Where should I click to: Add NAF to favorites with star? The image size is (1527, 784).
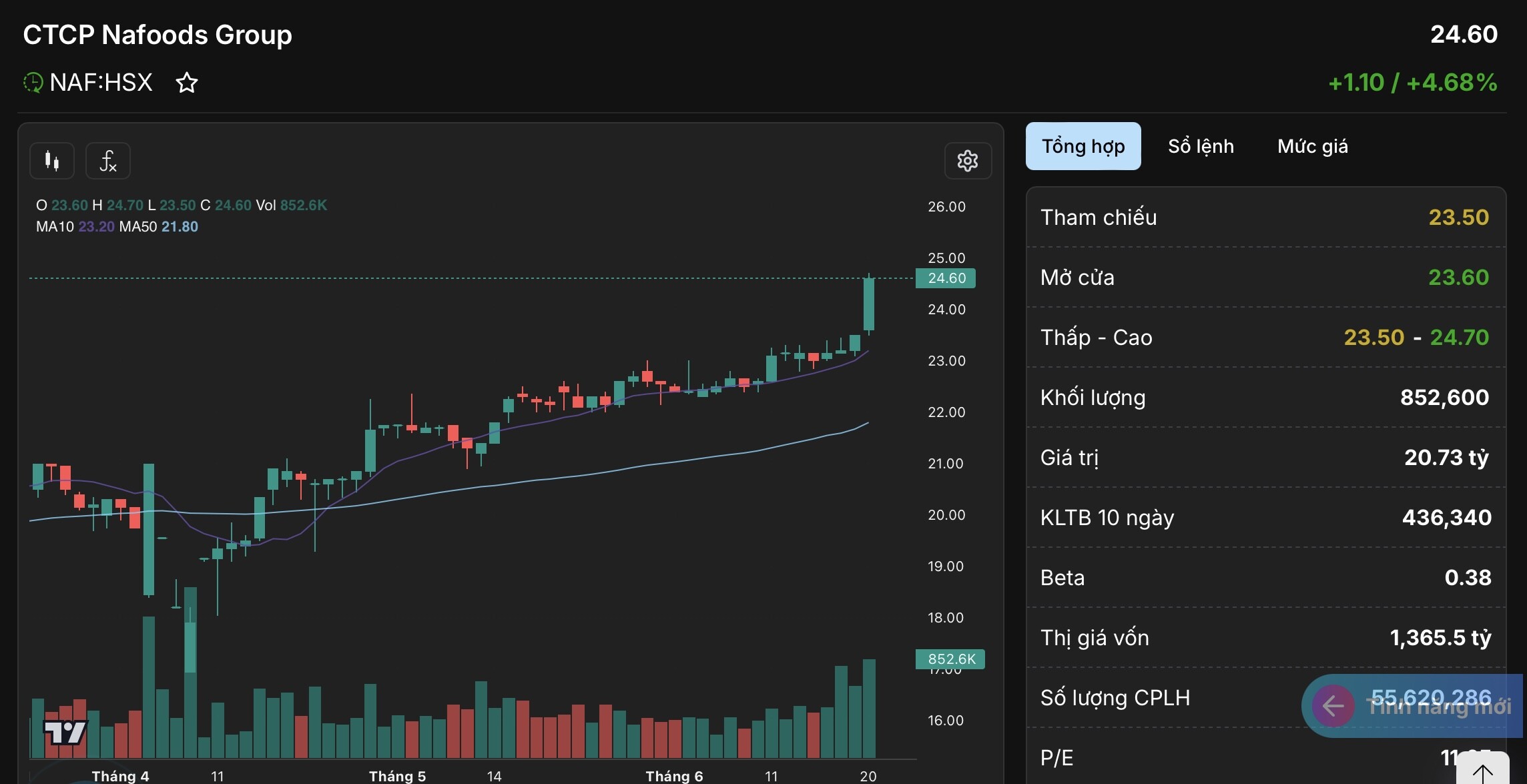coord(187,83)
